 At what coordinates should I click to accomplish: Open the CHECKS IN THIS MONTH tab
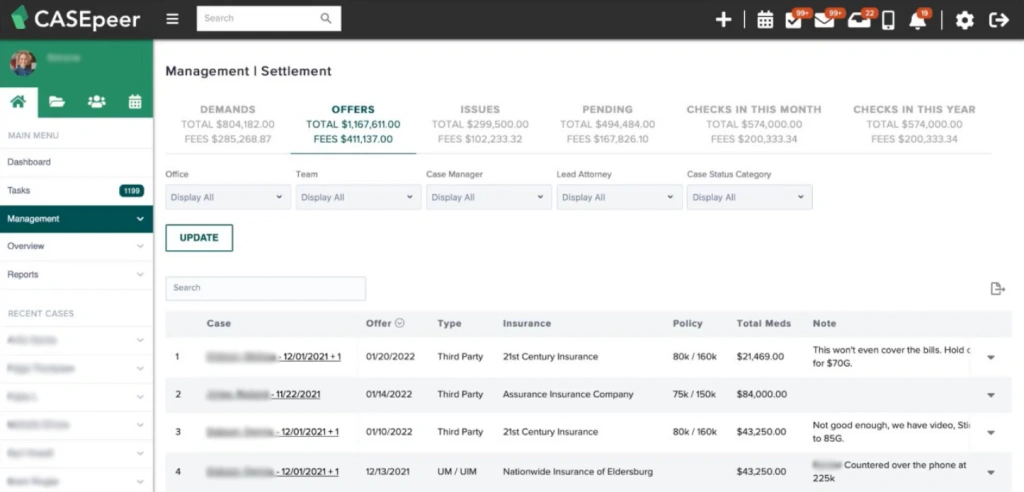[754, 124]
